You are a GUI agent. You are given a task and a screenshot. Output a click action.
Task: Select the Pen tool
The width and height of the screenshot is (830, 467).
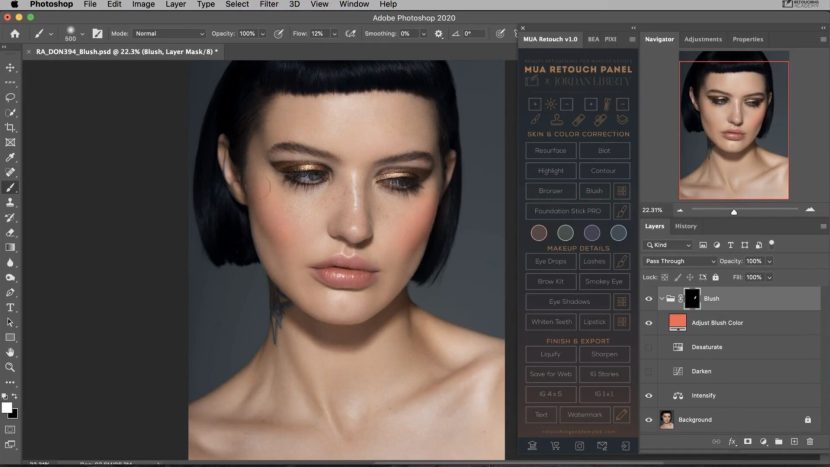coord(10,292)
